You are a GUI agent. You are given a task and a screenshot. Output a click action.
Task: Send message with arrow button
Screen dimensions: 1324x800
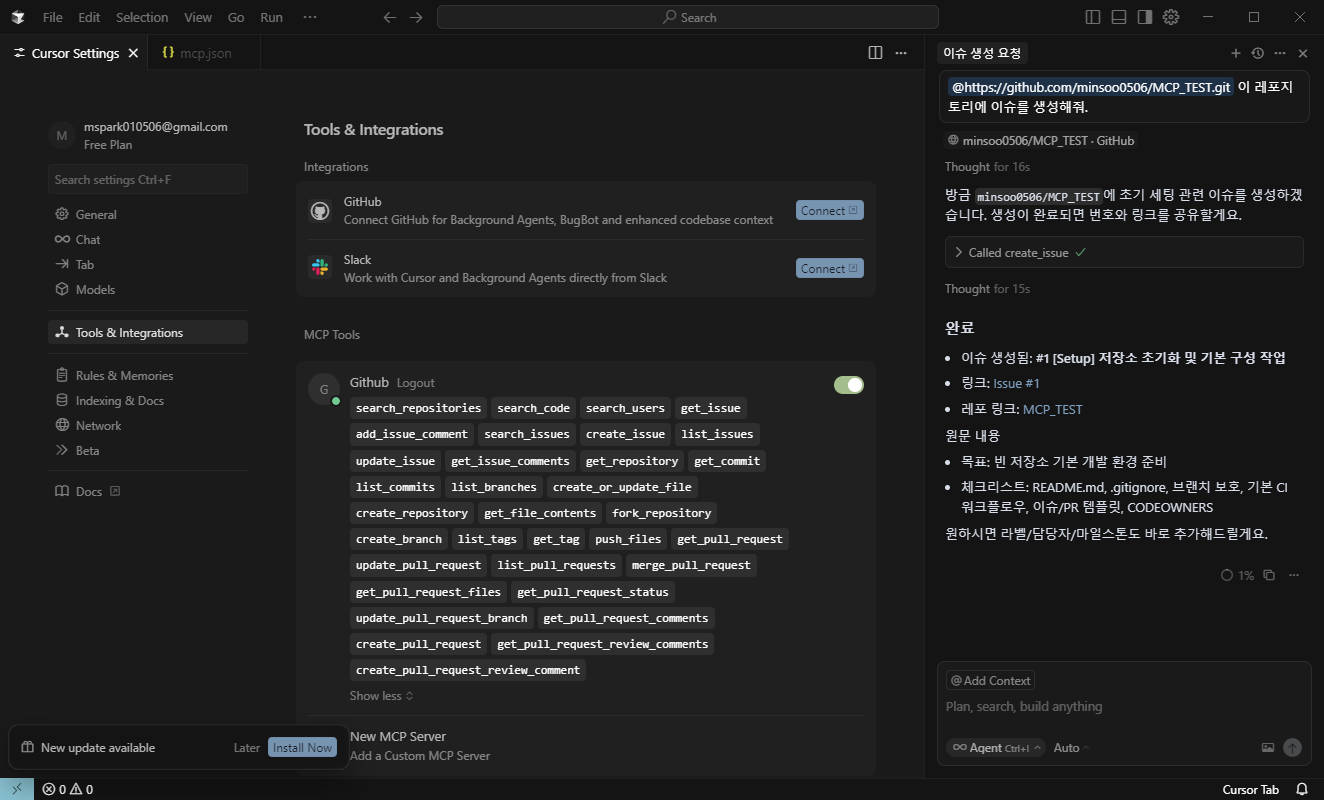click(1292, 747)
